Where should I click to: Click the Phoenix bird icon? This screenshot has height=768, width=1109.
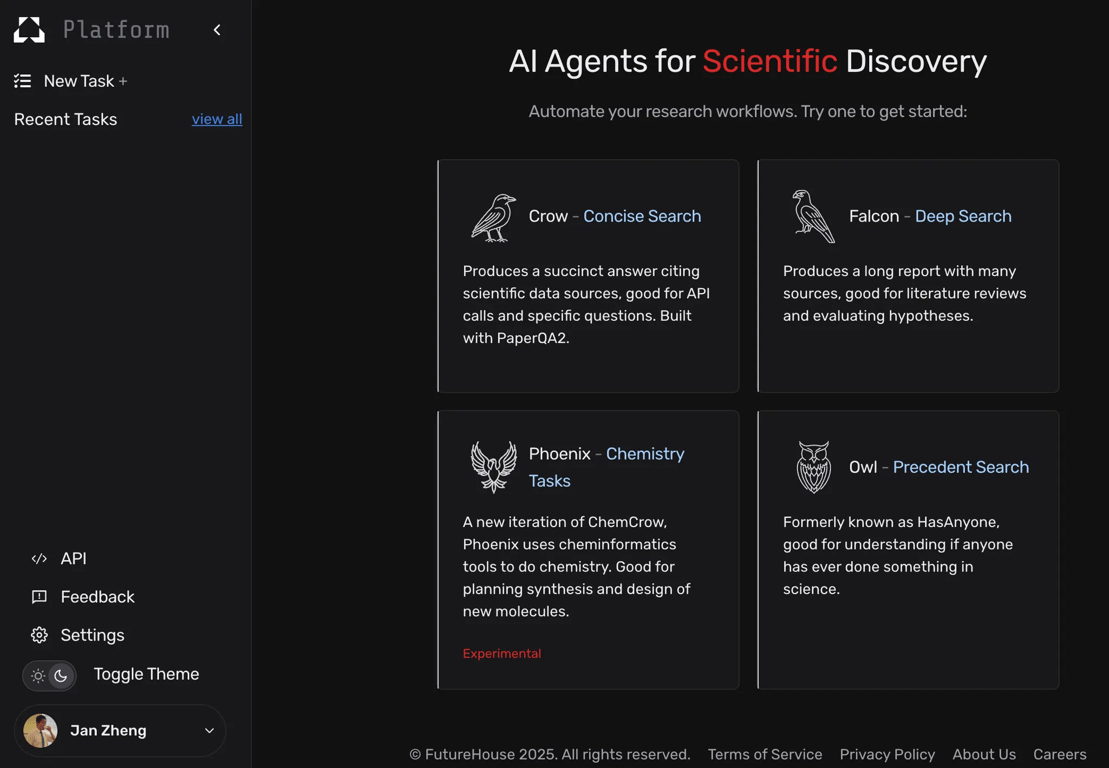[494, 467]
